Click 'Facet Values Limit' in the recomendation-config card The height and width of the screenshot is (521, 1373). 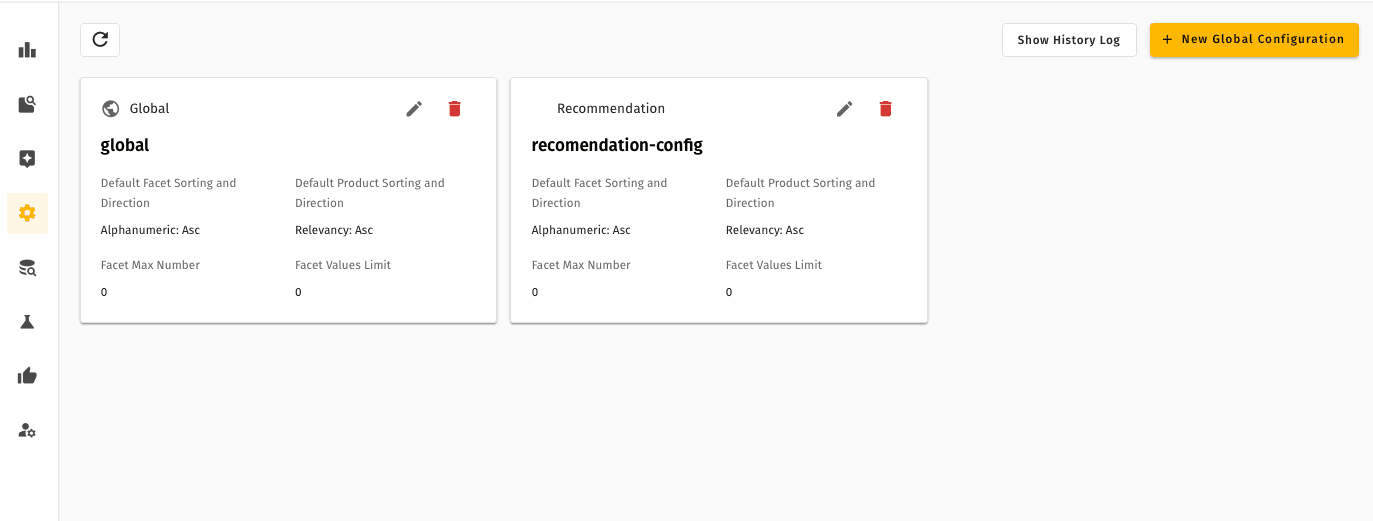(x=774, y=265)
